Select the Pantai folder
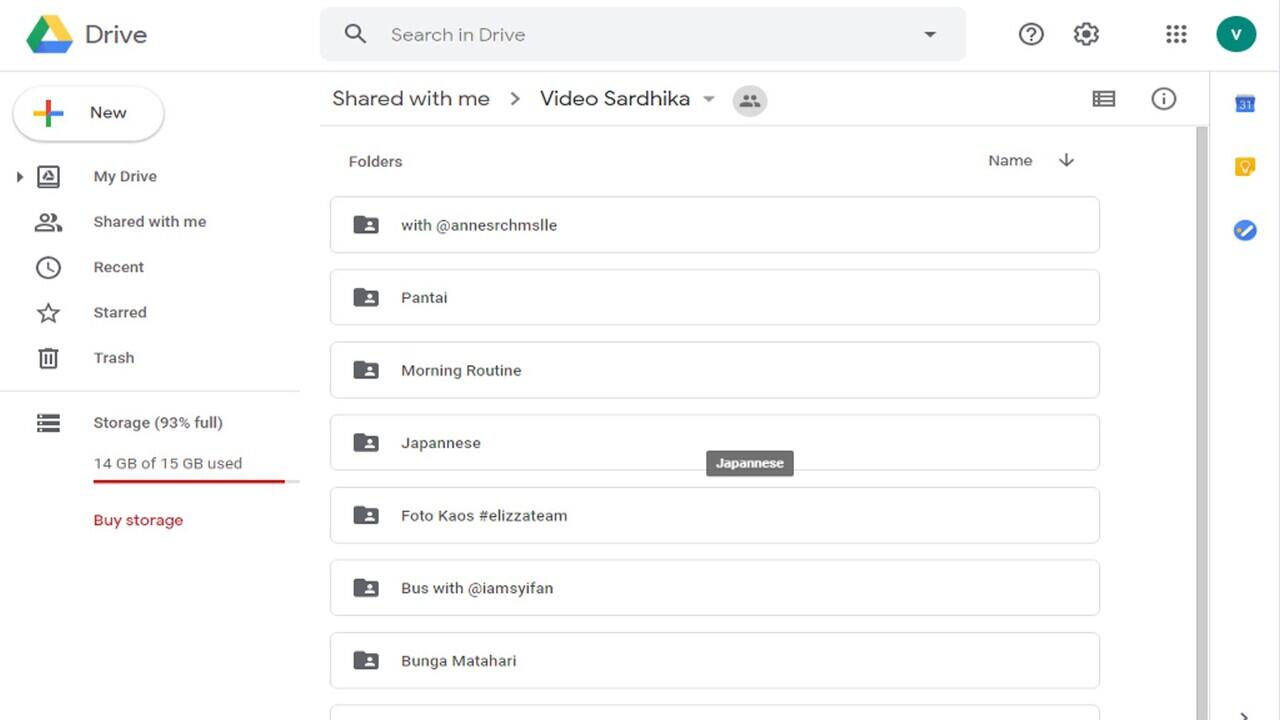The height and width of the screenshot is (720, 1280). pyautogui.click(x=715, y=297)
